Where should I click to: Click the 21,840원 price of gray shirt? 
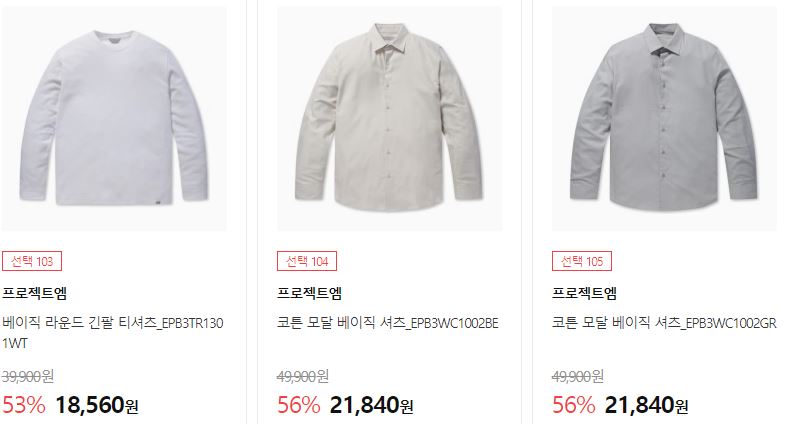(x=646, y=405)
